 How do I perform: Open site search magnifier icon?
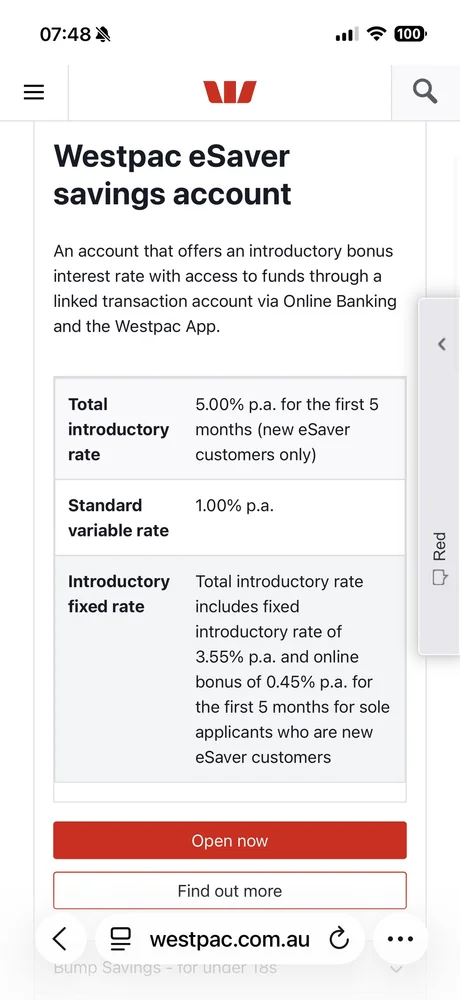pyautogui.click(x=425, y=92)
